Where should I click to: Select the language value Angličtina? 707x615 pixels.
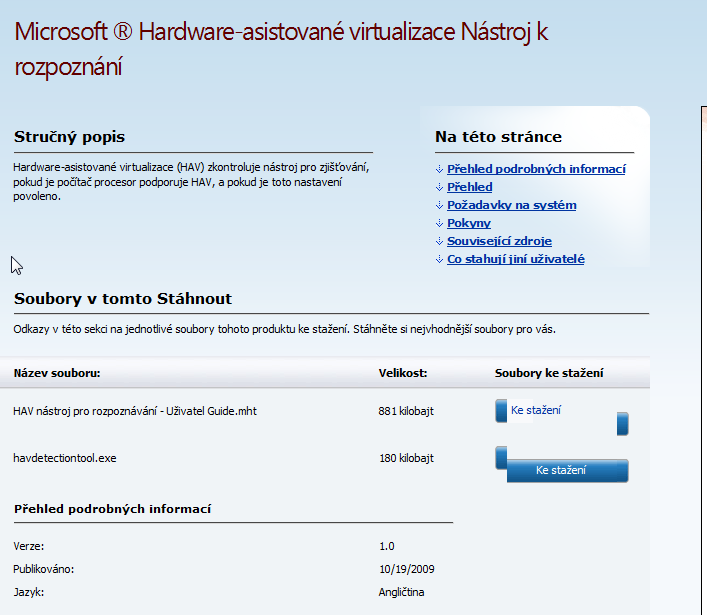tap(401, 592)
